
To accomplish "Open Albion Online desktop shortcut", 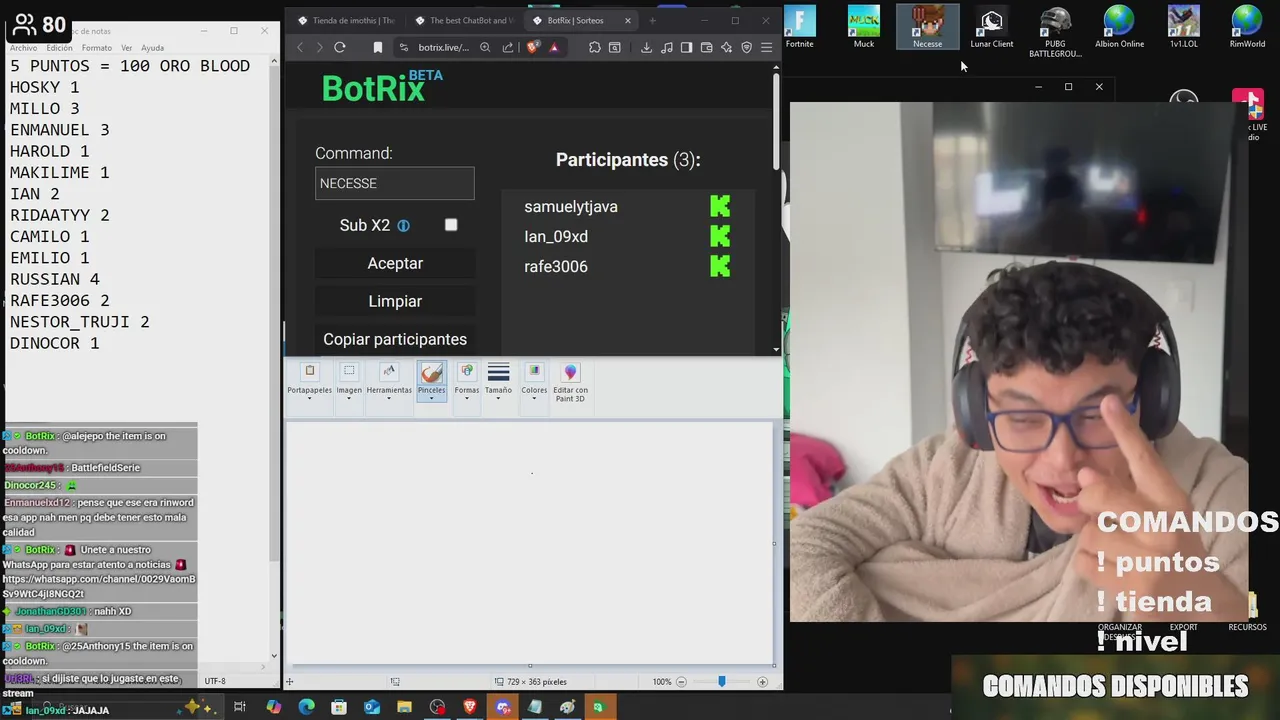I will point(1119,27).
